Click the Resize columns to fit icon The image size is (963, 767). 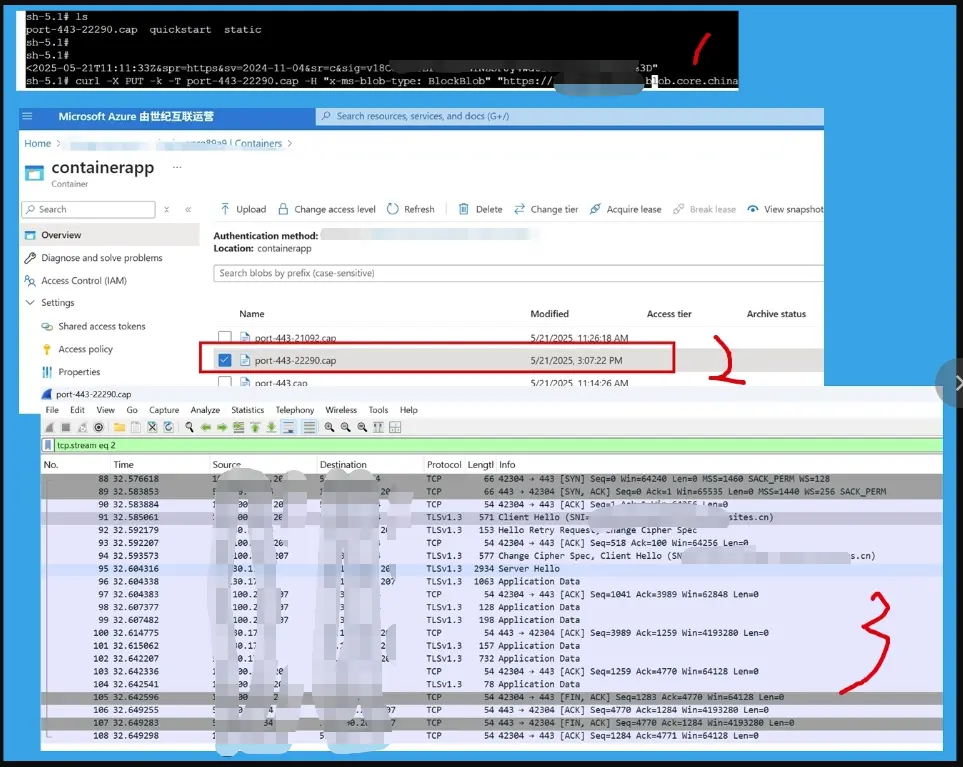[378, 427]
